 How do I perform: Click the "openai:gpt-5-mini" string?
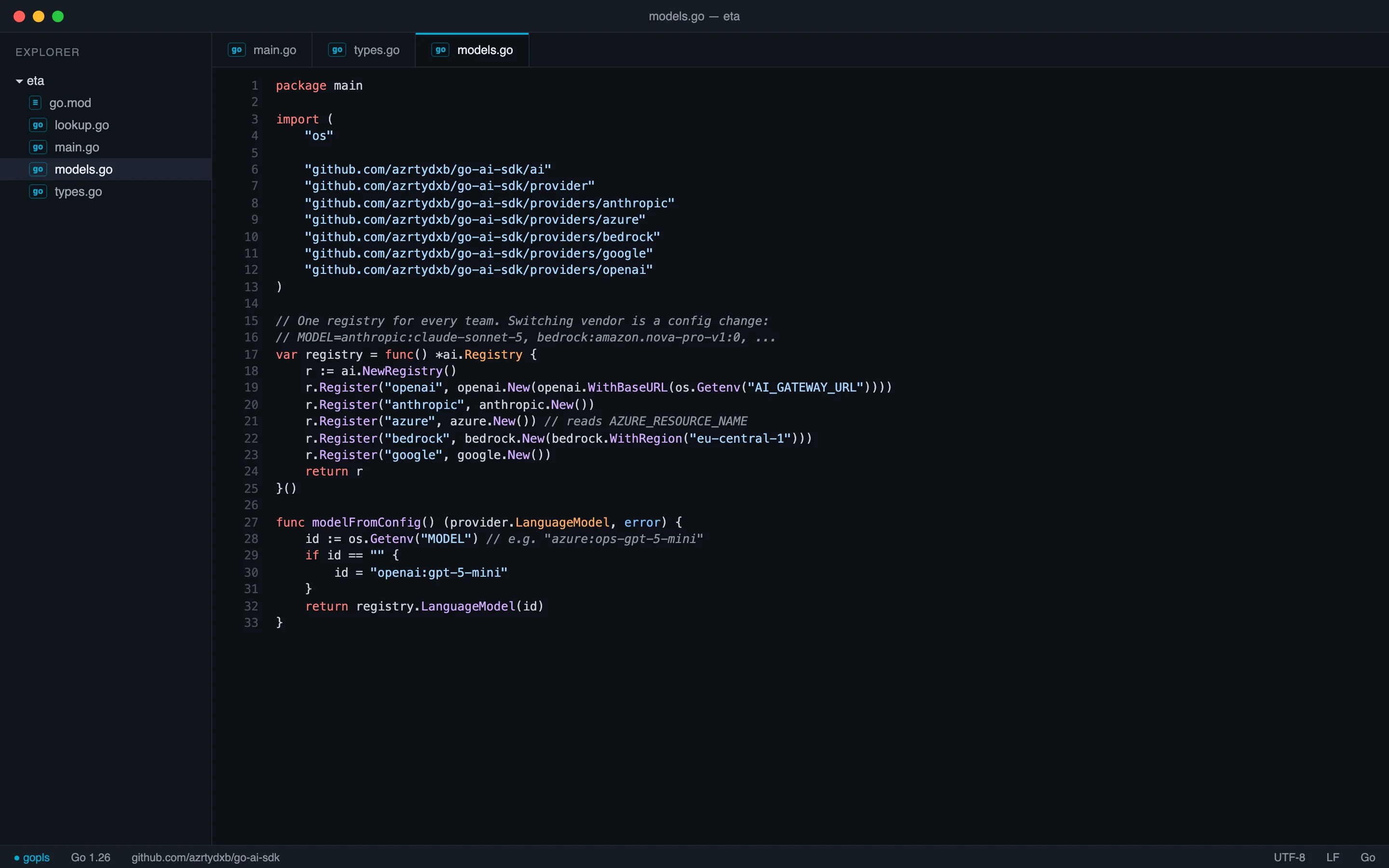tap(438, 573)
